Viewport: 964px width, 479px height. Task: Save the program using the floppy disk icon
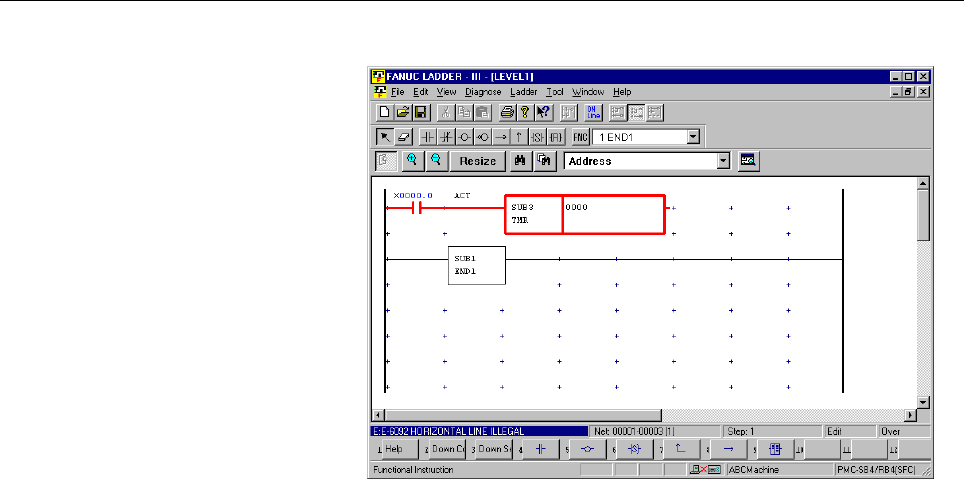click(x=421, y=112)
